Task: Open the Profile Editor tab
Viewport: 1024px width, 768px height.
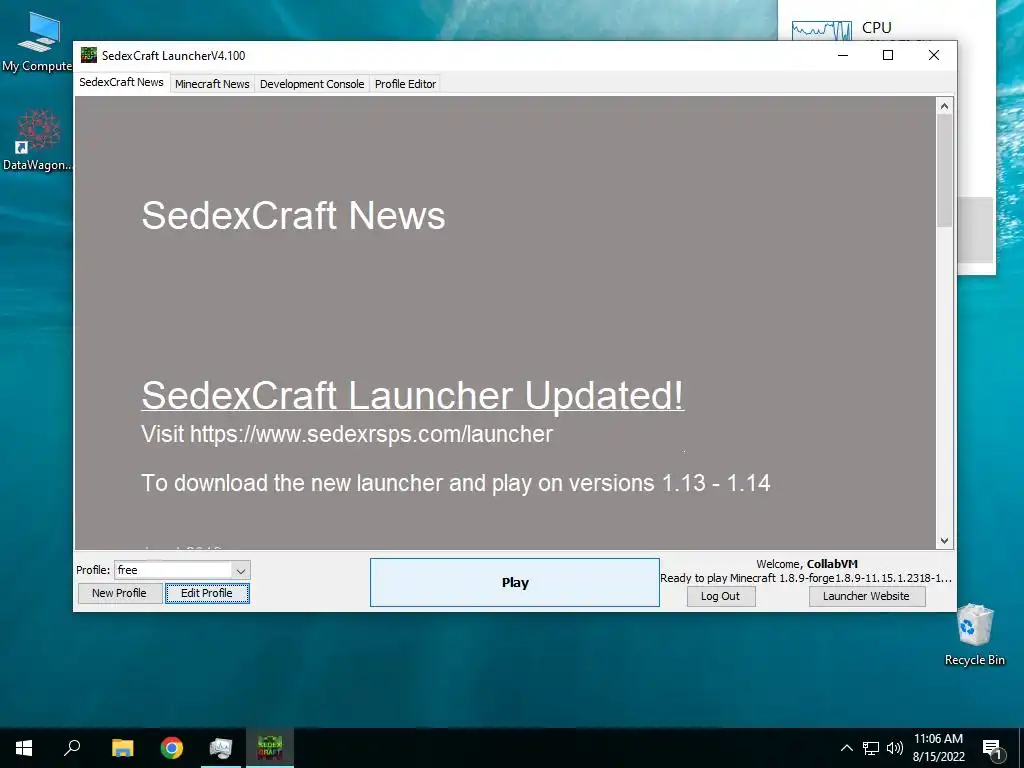Action: (405, 84)
